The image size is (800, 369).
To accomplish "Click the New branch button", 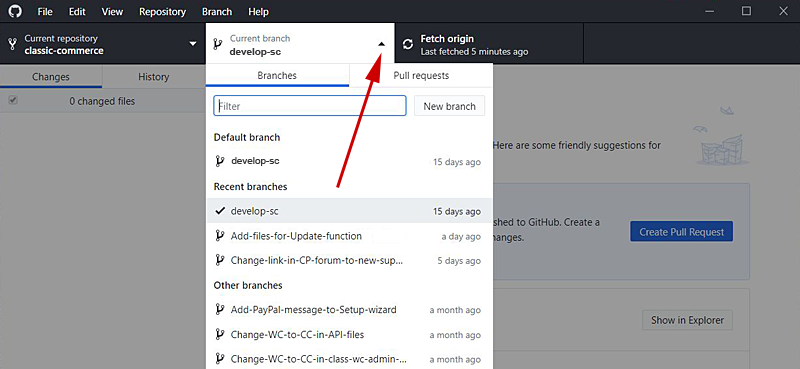I will point(449,106).
